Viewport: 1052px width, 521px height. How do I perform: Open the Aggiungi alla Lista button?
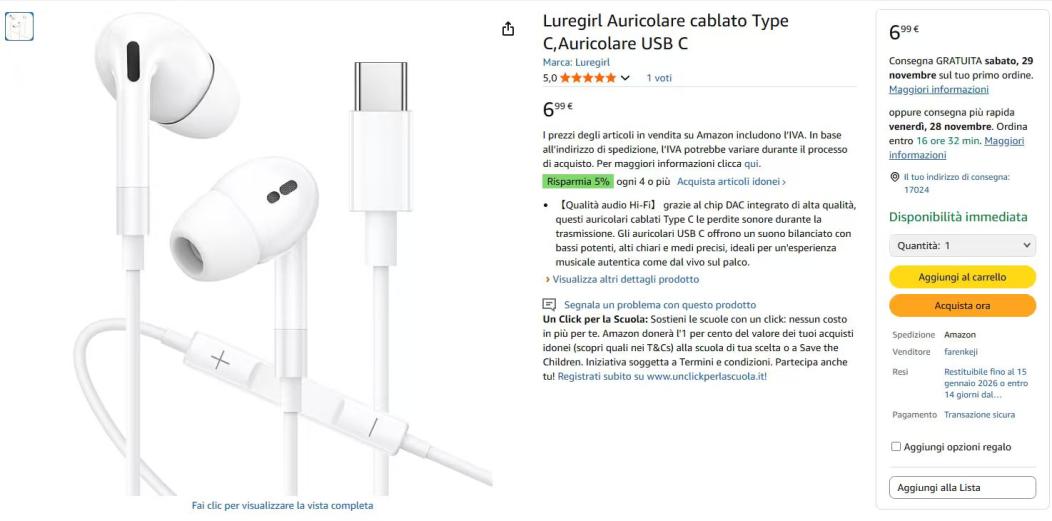coord(962,487)
